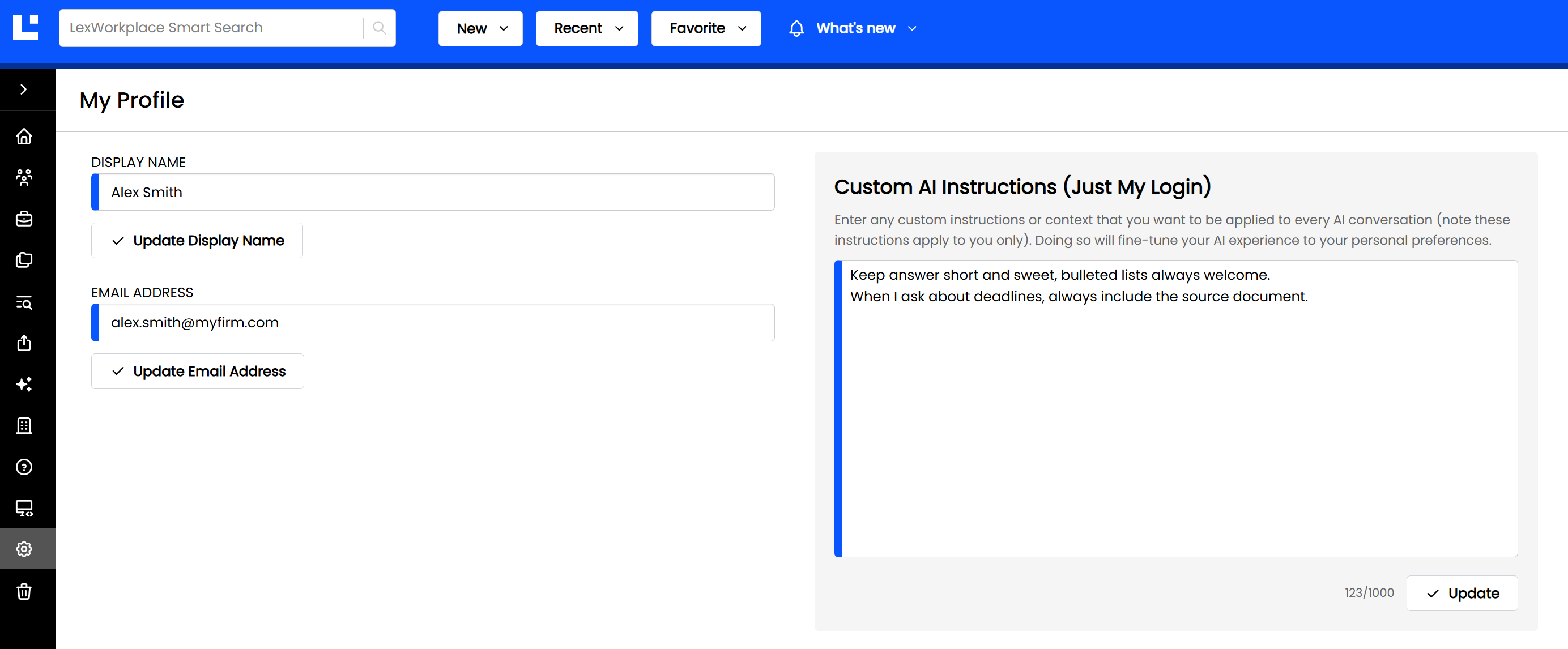1568x649 pixels.
Task: Open the documents copy sidebar icon
Action: tap(24, 261)
